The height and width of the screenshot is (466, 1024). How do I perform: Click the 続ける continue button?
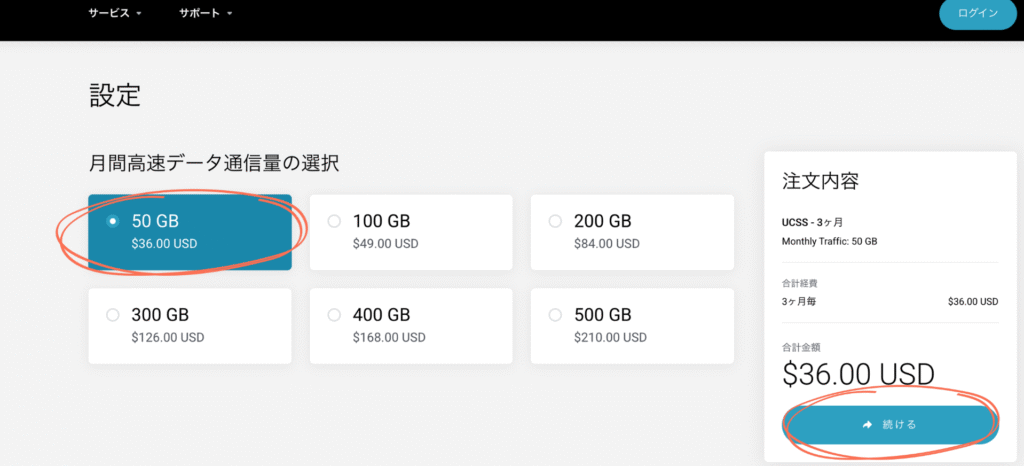click(890, 425)
